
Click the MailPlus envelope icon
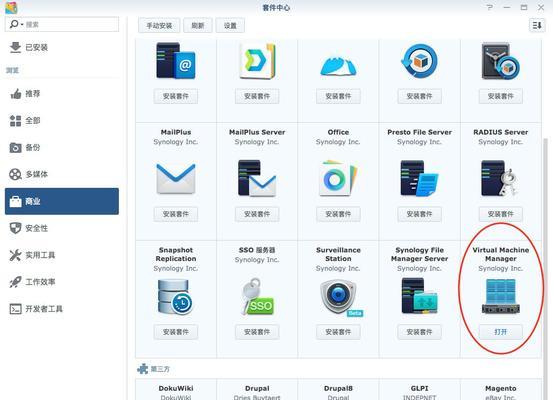176,178
